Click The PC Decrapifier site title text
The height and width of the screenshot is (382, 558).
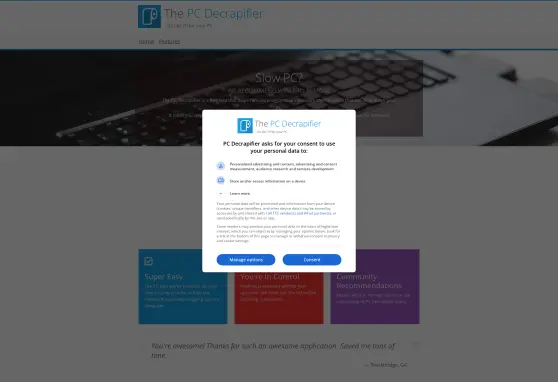pos(214,14)
